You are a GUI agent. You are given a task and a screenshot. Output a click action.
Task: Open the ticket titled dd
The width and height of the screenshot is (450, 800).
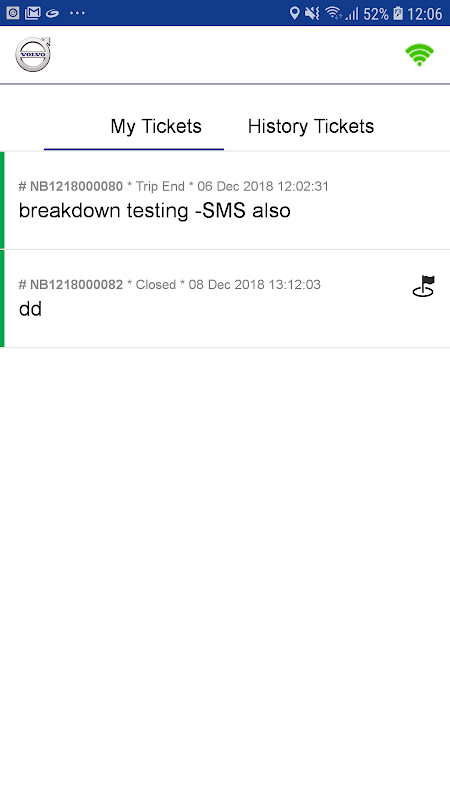click(225, 299)
